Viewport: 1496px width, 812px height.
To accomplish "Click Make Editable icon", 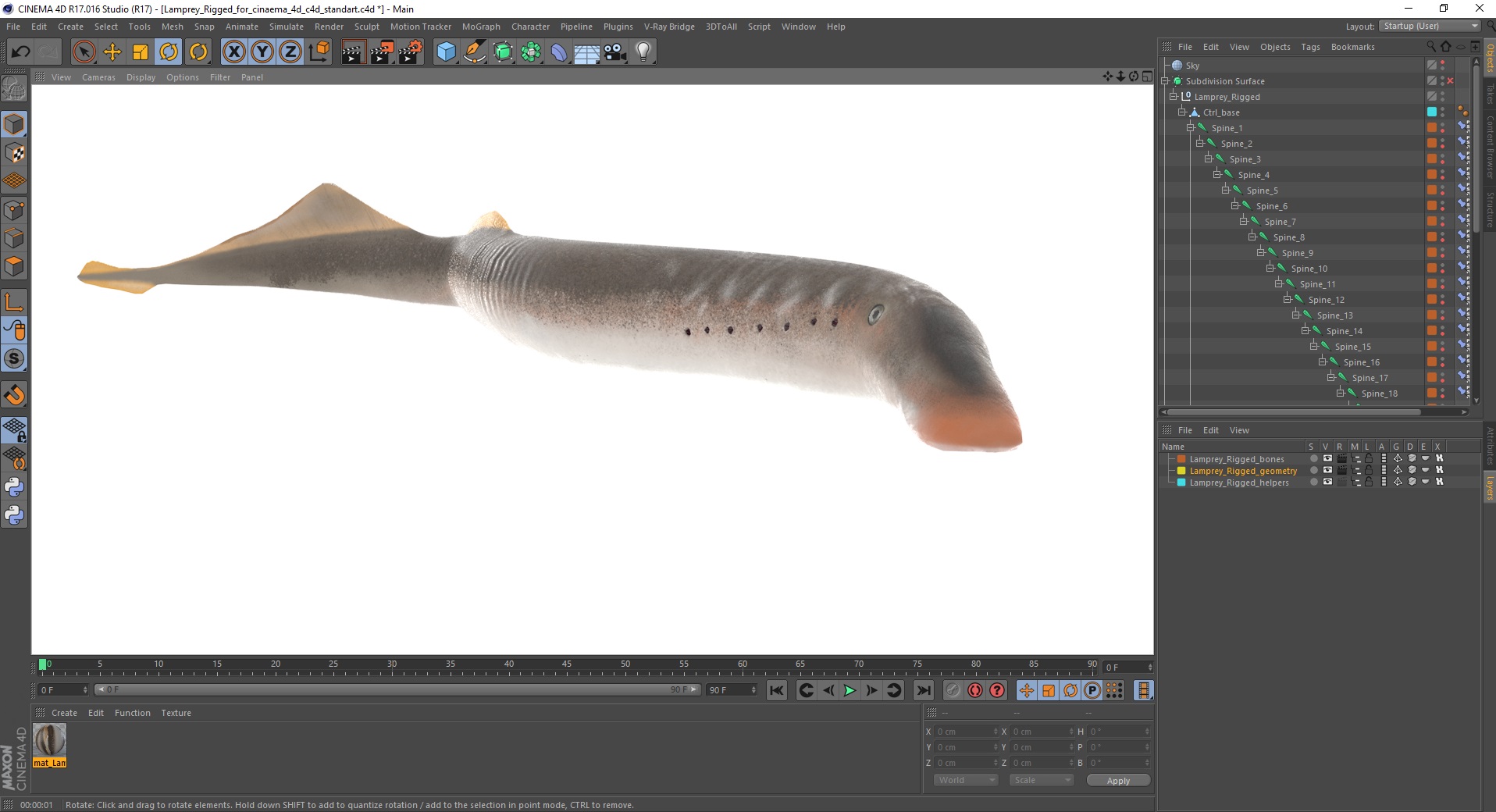I will pos(14,91).
